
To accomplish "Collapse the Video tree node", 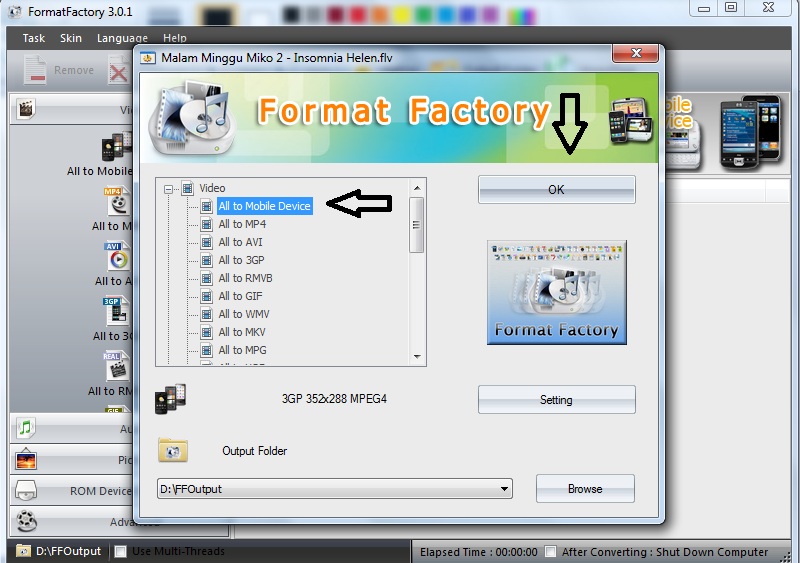I will (x=168, y=189).
